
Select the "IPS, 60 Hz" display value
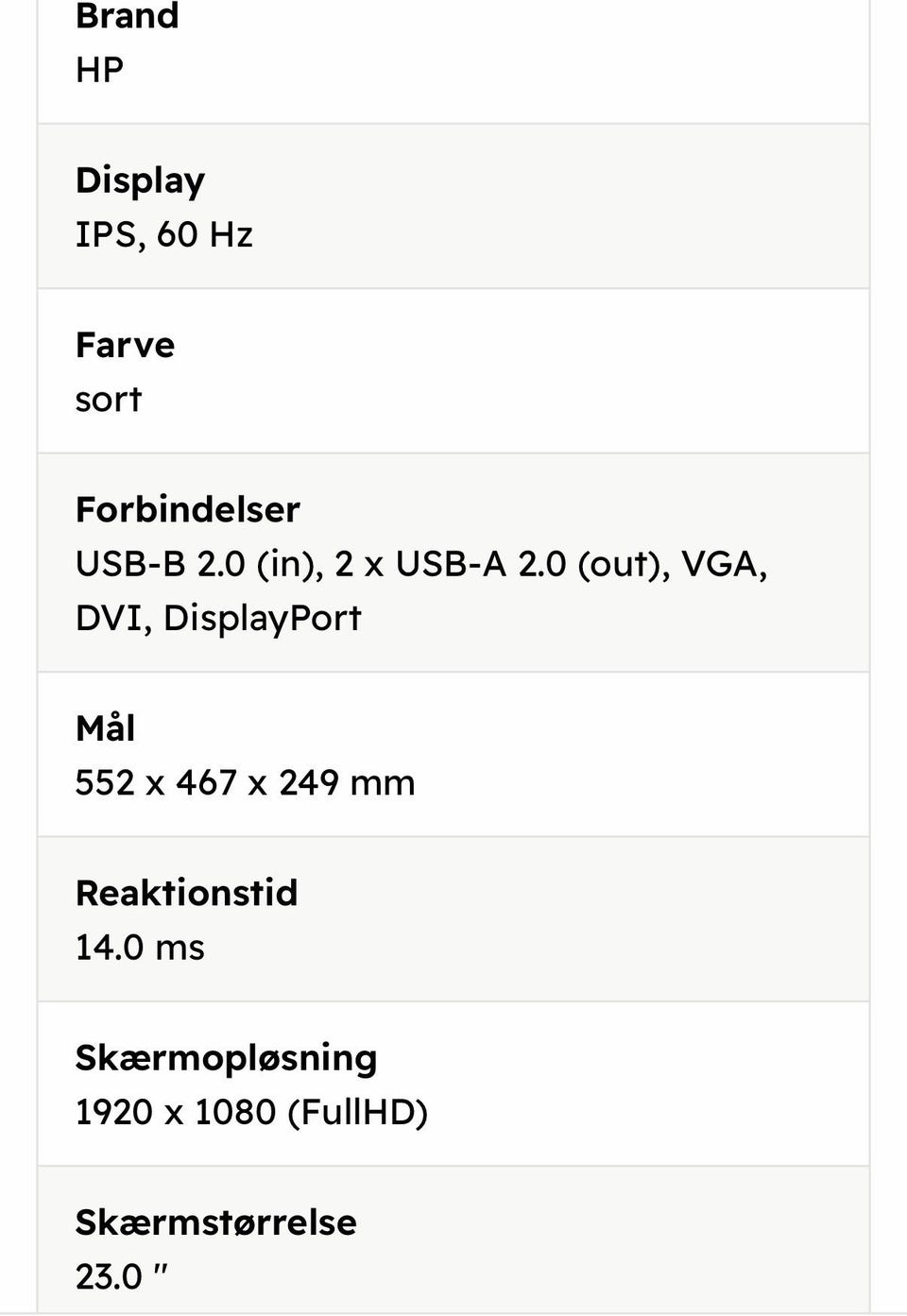point(163,234)
